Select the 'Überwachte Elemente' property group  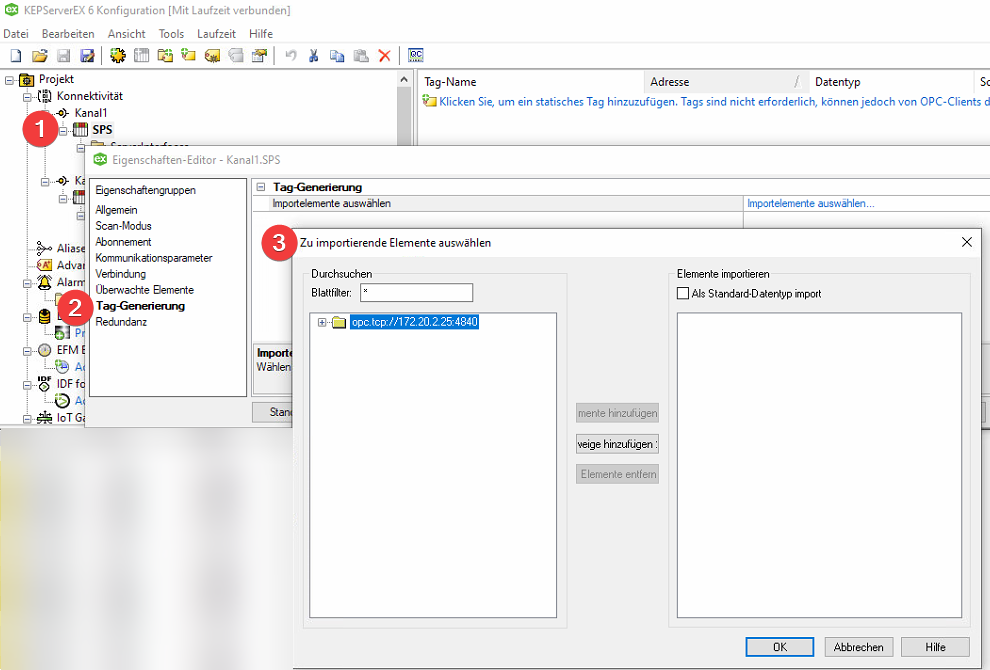(145, 290)
